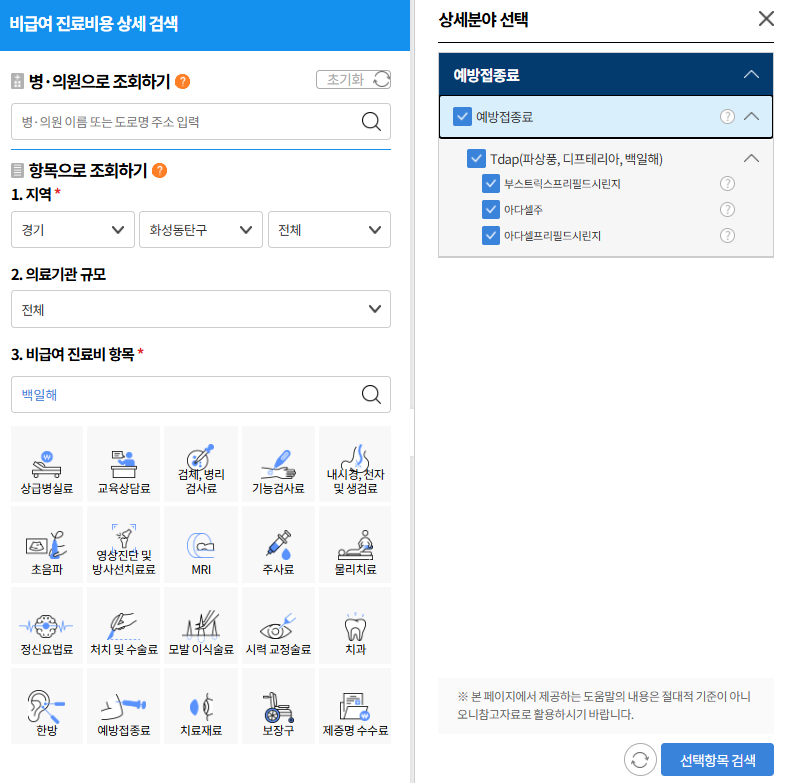This screenshot has width=788, height=783.
Task: Select the 교육상담료 category icon
Action: [x=124, y=464]
